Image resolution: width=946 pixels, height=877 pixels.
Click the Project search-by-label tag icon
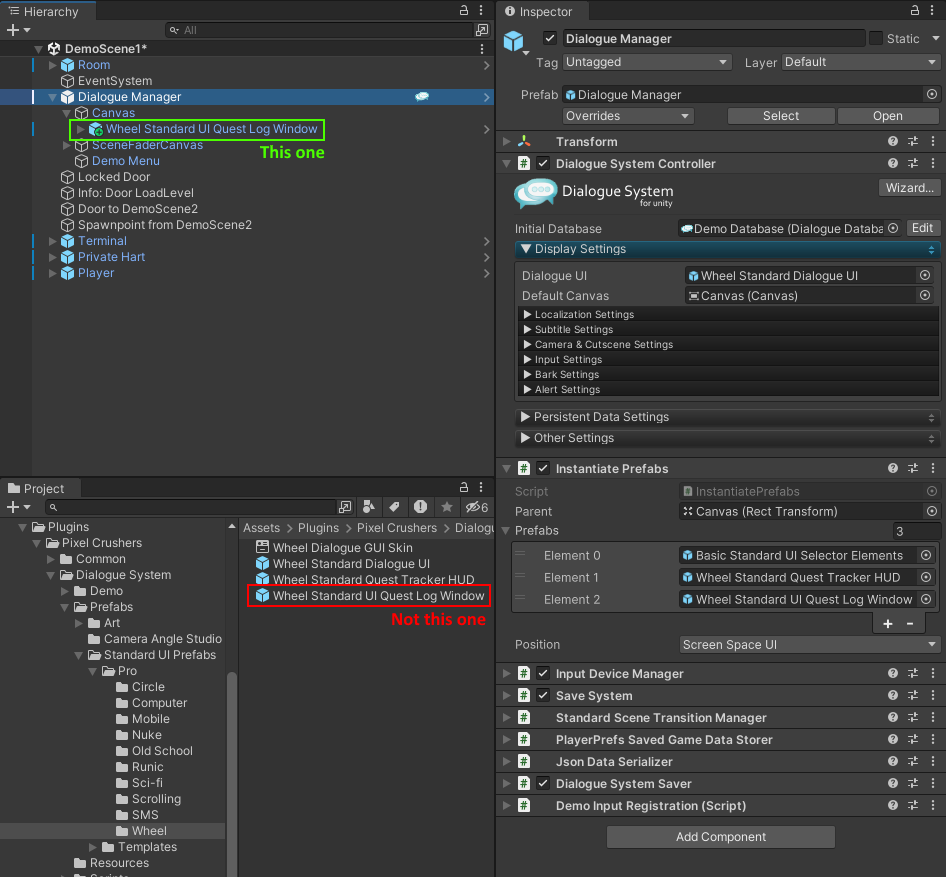[394, 507]
